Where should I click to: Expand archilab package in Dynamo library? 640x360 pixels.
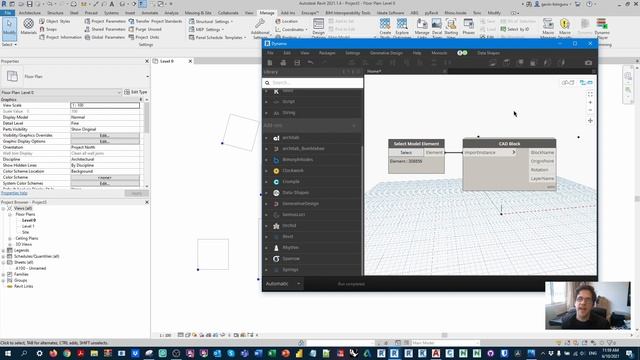(267, 138)
